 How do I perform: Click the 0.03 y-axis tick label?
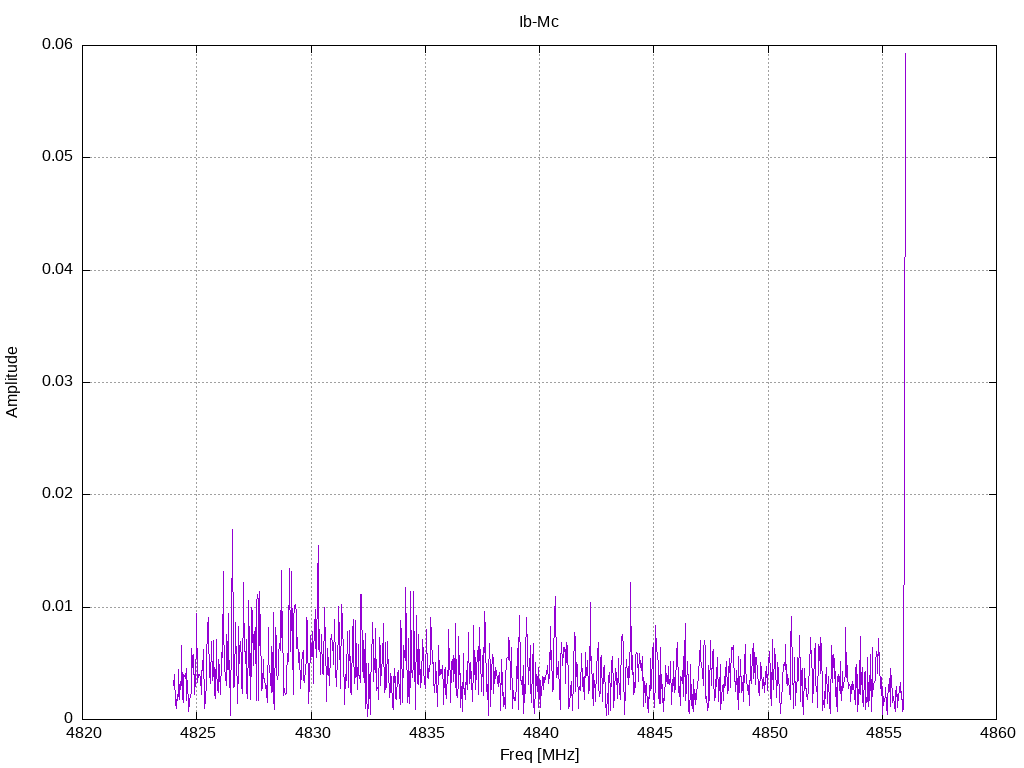click(57, 381)
